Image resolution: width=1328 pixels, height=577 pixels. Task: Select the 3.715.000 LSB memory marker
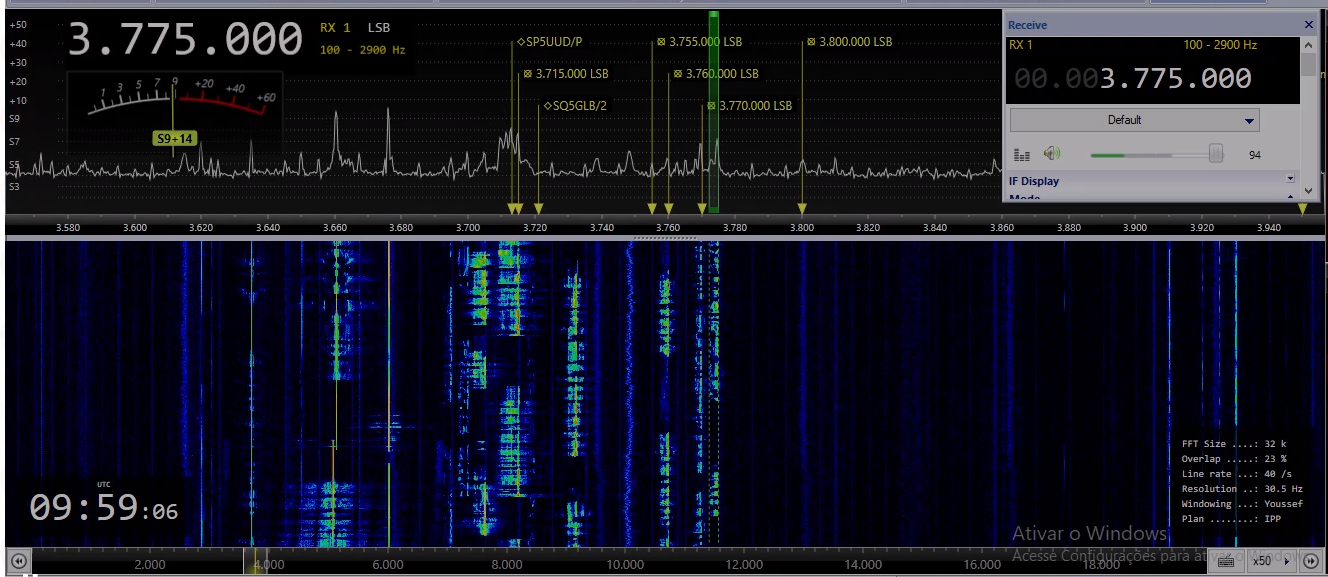point(566,74)
